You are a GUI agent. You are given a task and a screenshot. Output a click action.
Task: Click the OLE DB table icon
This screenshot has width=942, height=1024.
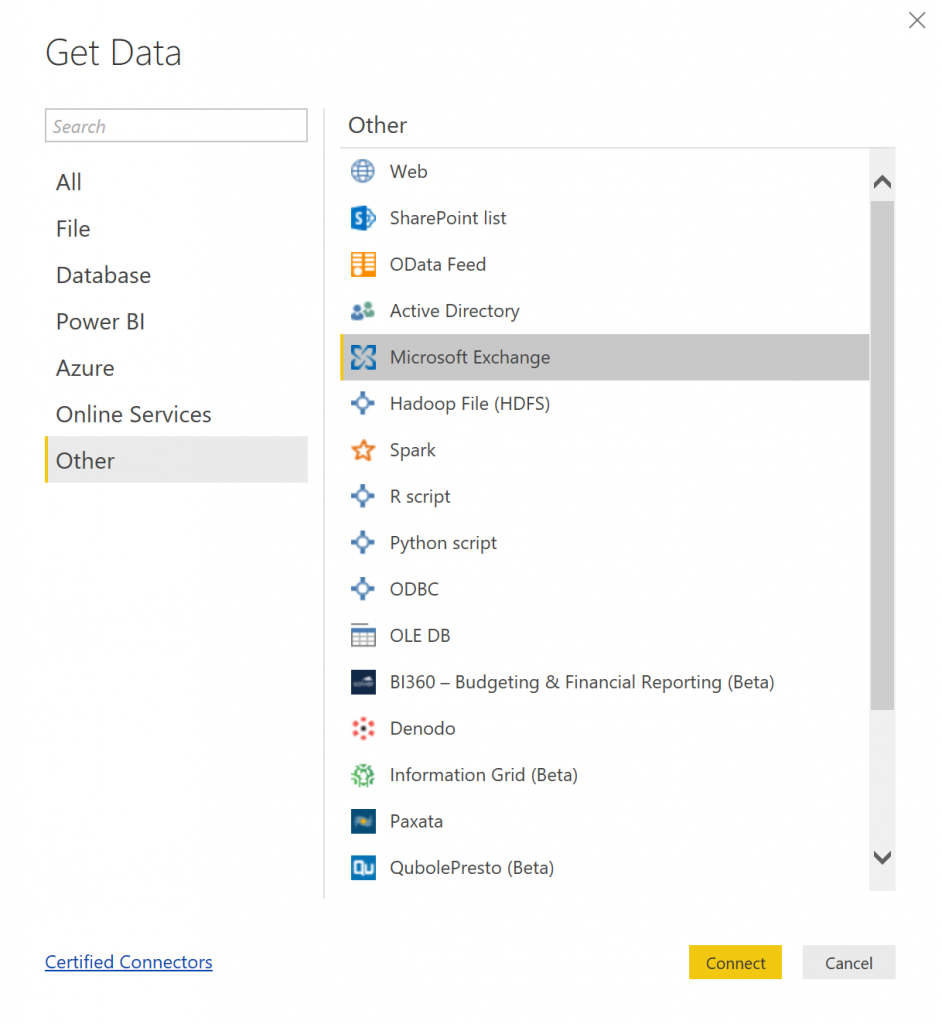tap(363, 635)
